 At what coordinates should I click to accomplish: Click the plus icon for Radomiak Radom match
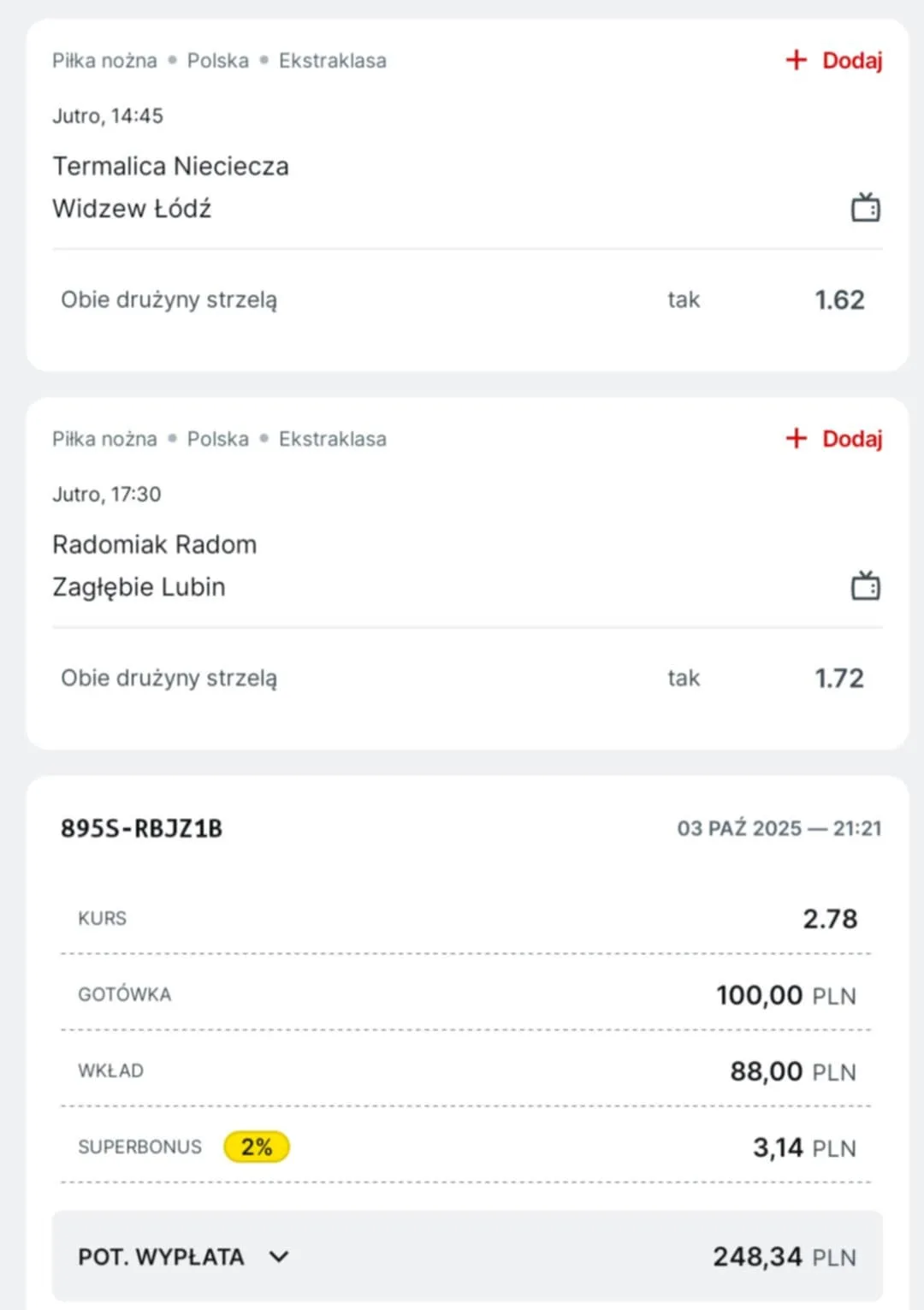click(797, 438)
